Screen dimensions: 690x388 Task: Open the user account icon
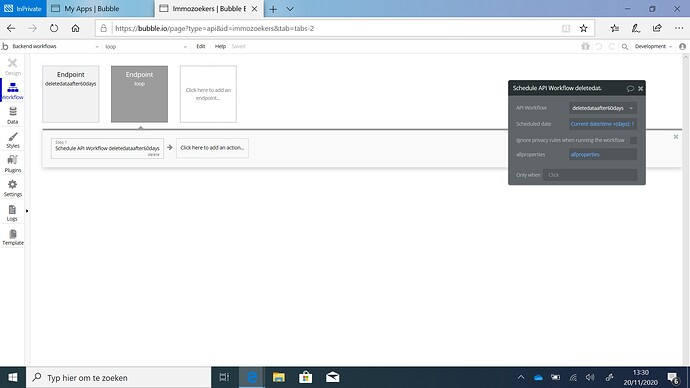683,46
